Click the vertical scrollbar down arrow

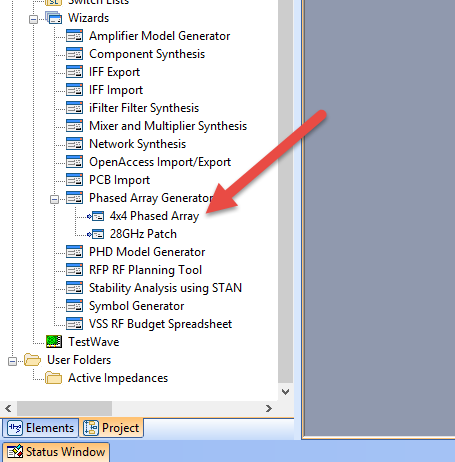285,392
